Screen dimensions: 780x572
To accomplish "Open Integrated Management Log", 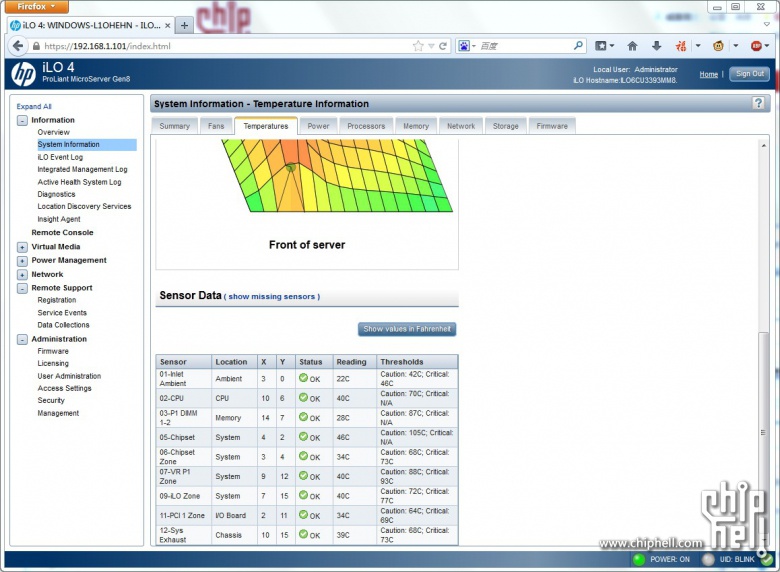I will click(83, 170).
